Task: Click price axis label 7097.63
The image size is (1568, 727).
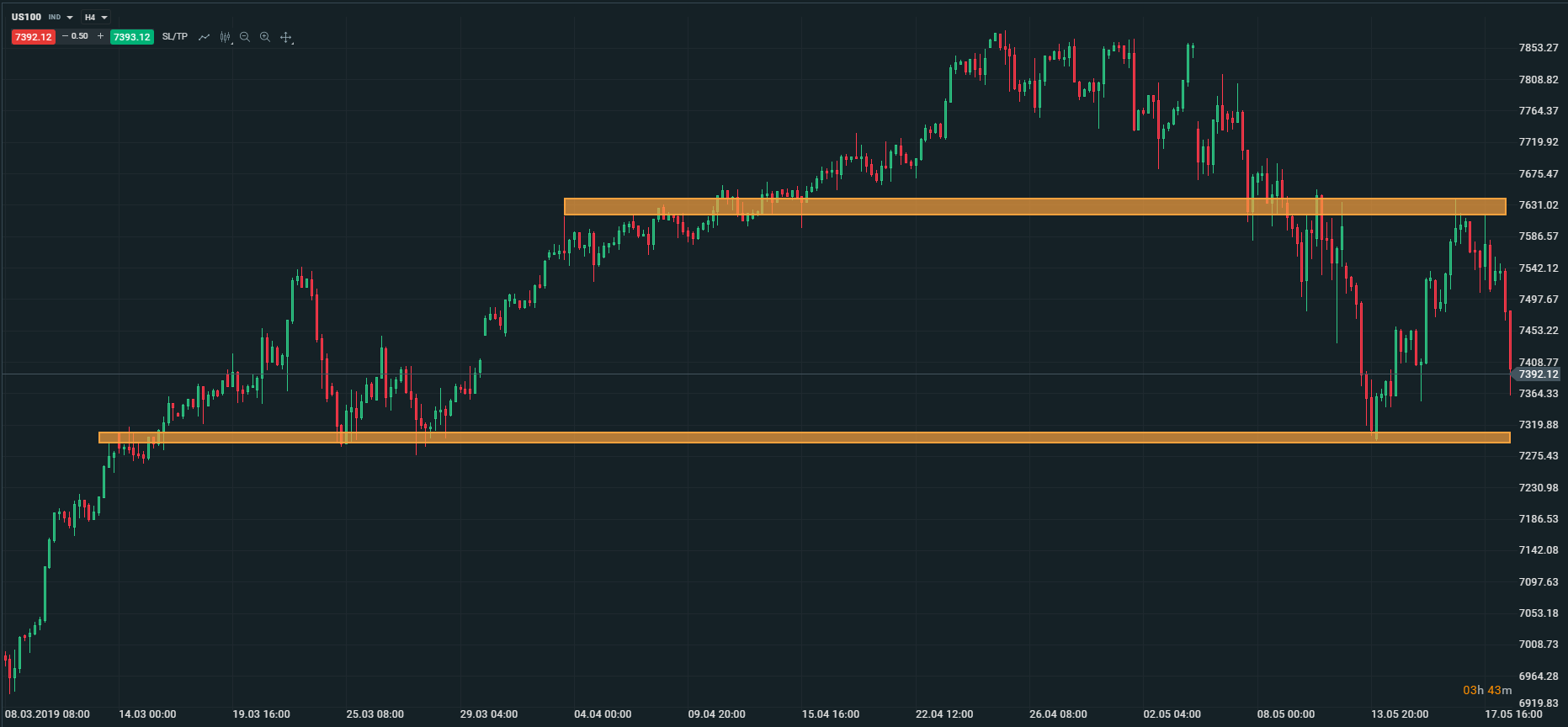Action: 1538,582
